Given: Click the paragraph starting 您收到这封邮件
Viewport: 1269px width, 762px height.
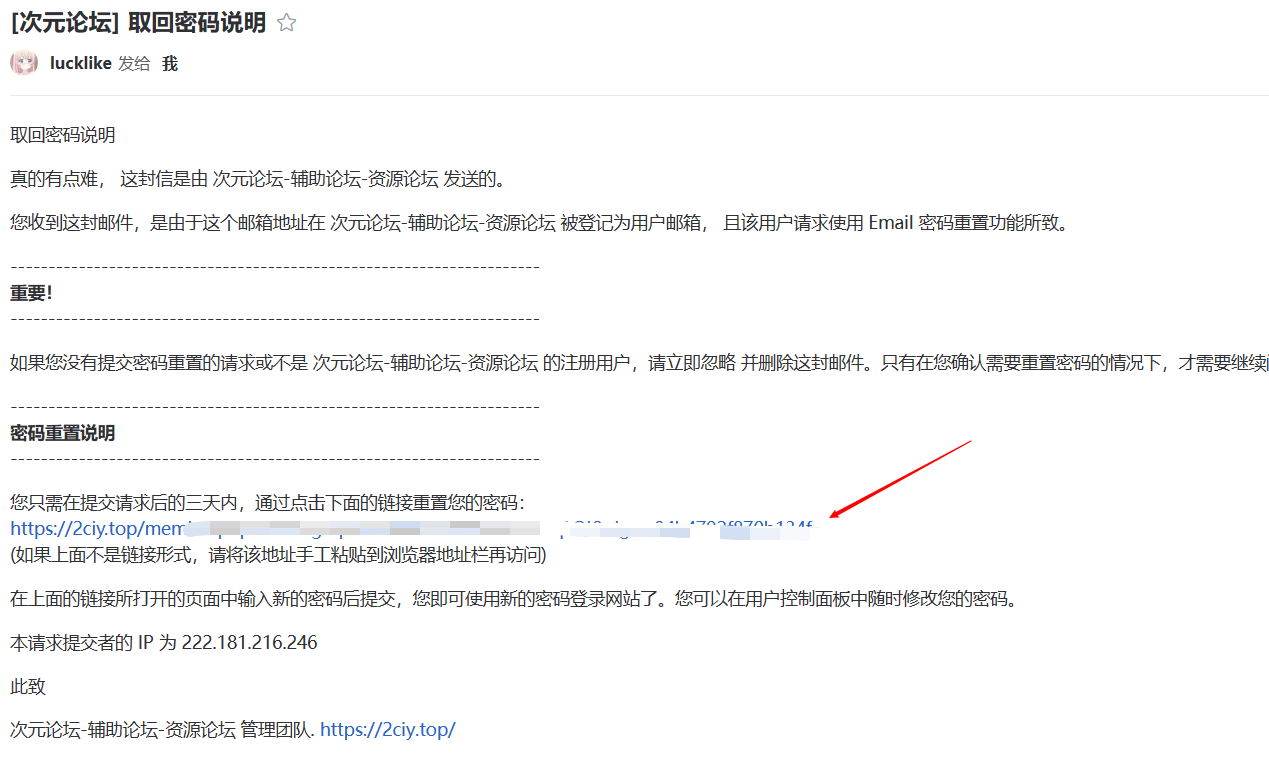Looking at the screenshot, I should tap(540, 223).
